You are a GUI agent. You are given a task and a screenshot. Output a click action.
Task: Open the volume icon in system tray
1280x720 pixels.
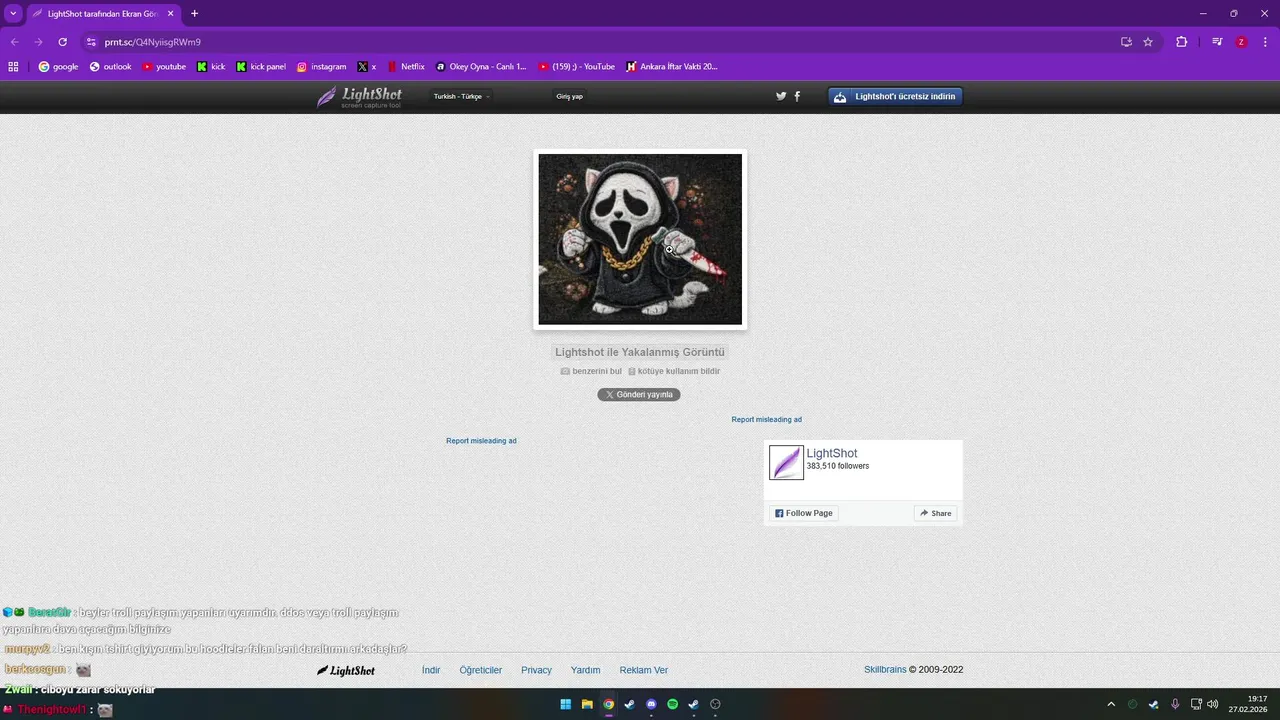(x=1213, y=704)
